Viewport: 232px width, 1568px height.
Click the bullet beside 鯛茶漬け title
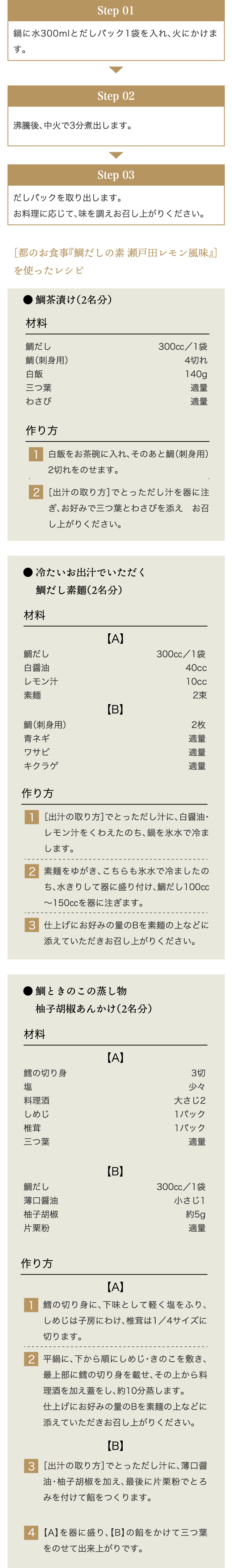(28, 300)
